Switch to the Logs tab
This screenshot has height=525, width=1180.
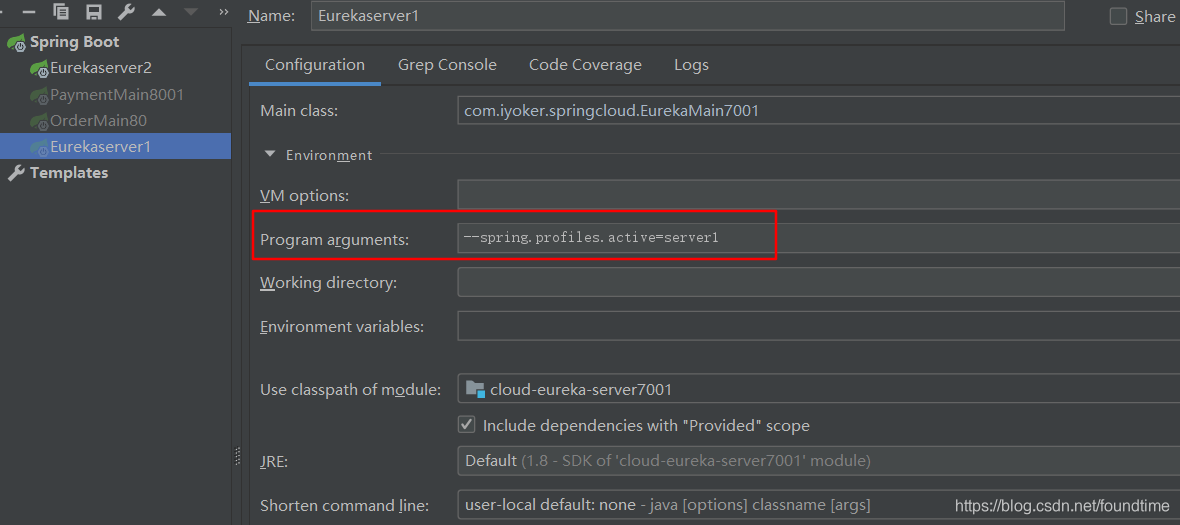pos(691,65)
